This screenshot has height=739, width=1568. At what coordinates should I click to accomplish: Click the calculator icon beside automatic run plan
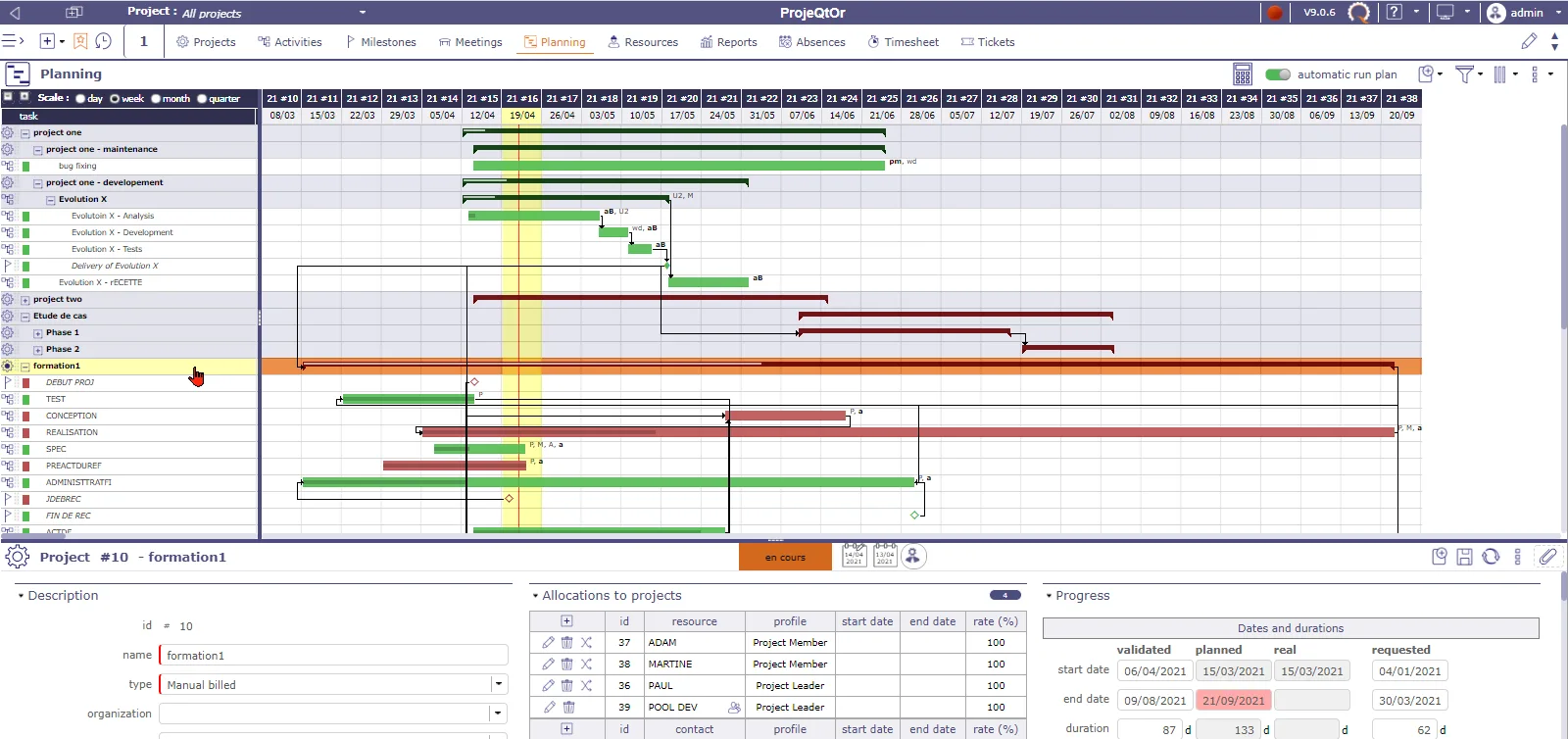click(1242, 74)
